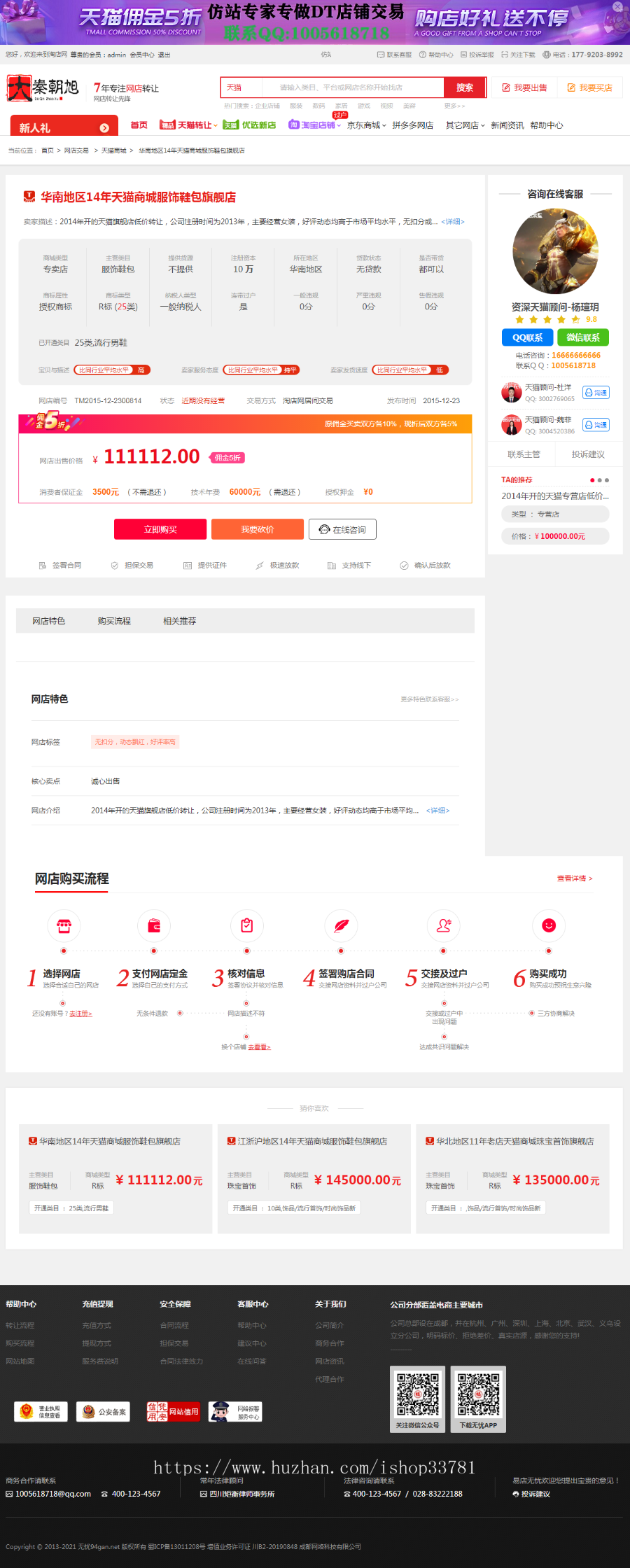Screen dimensions: 630x1568
Task: Click 沟通 QQ chat icon for 天猫顾问-杜洋
Action: click(596, 393)
